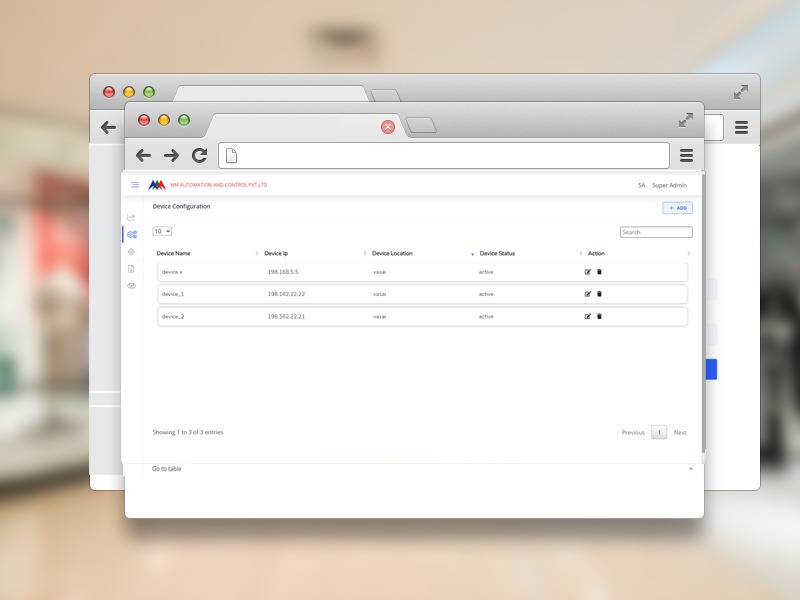Open the analytics chart sidebar icon

click(131, 218)
